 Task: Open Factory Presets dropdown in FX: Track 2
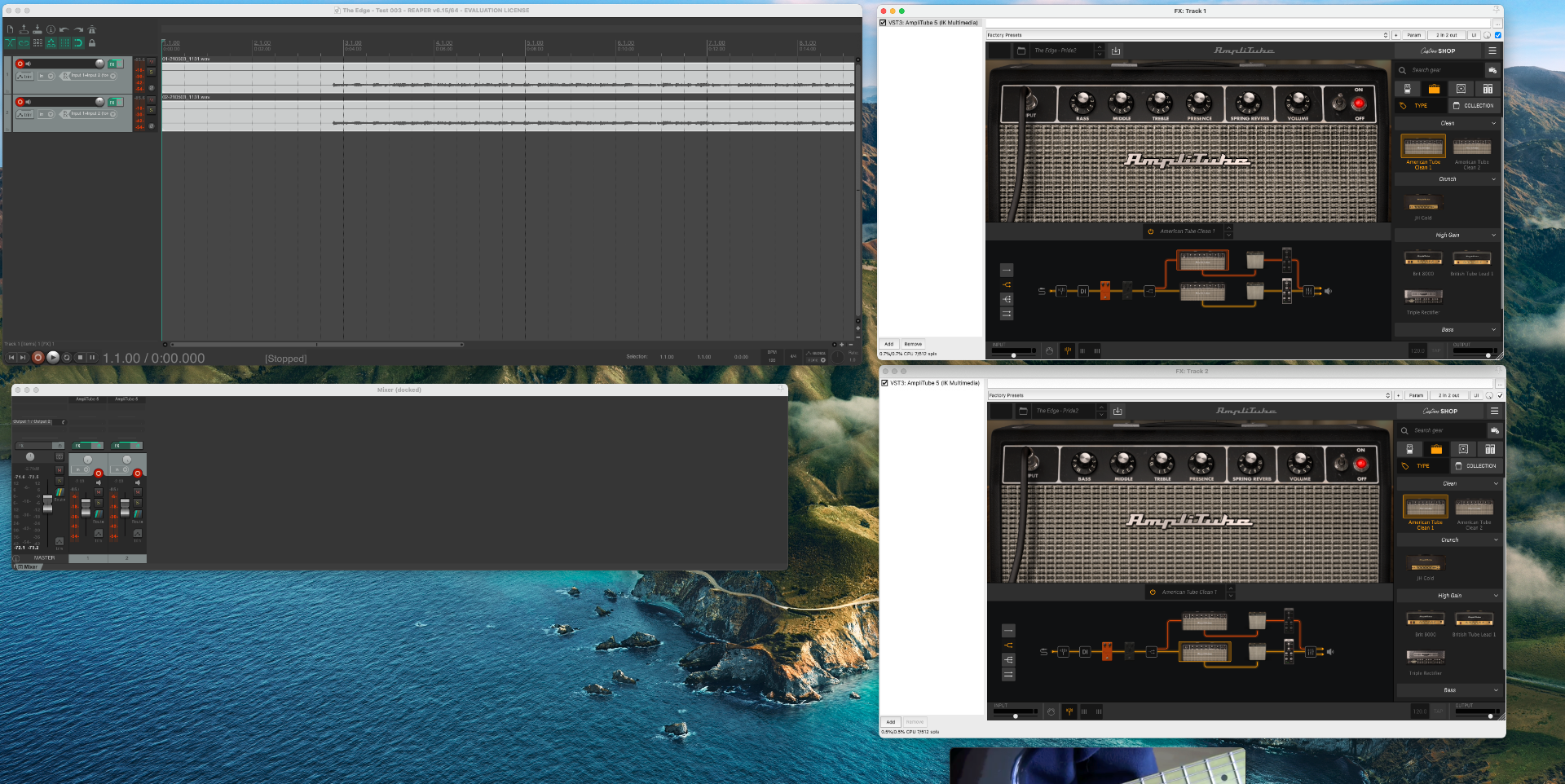[x=1189, y=395]
